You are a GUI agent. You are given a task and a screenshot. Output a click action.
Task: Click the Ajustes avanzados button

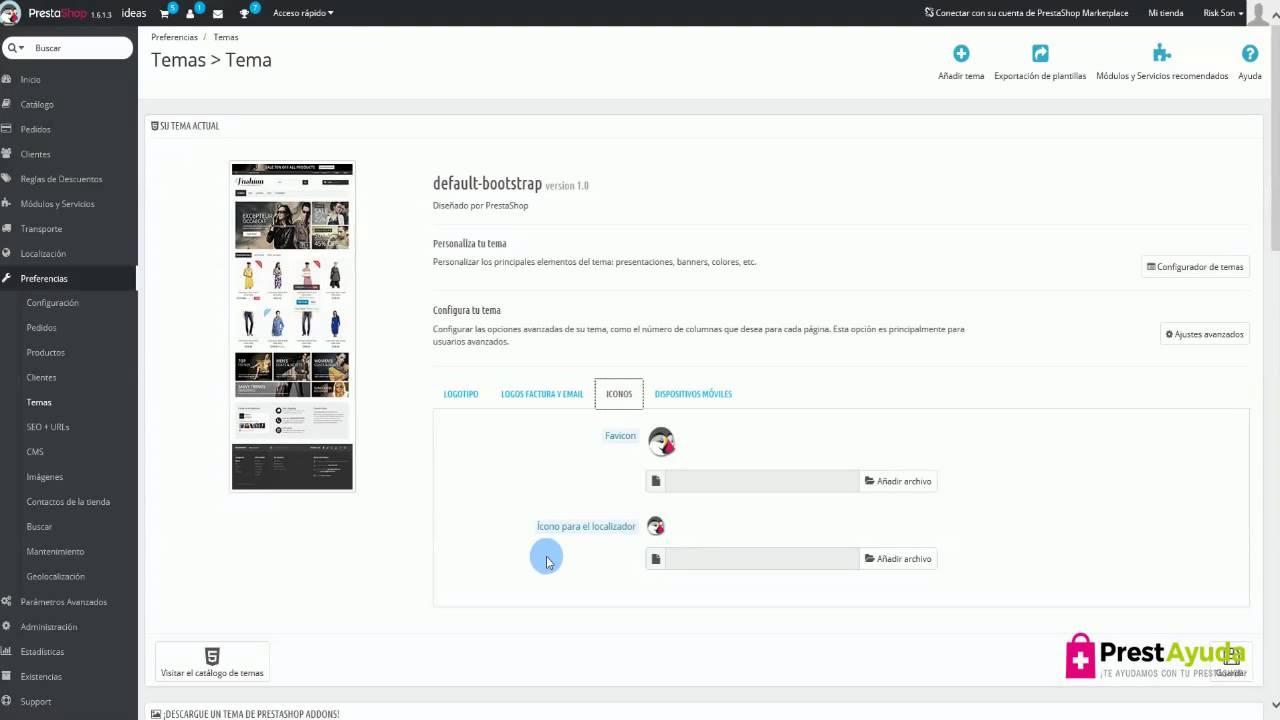tap(1204, 334)
